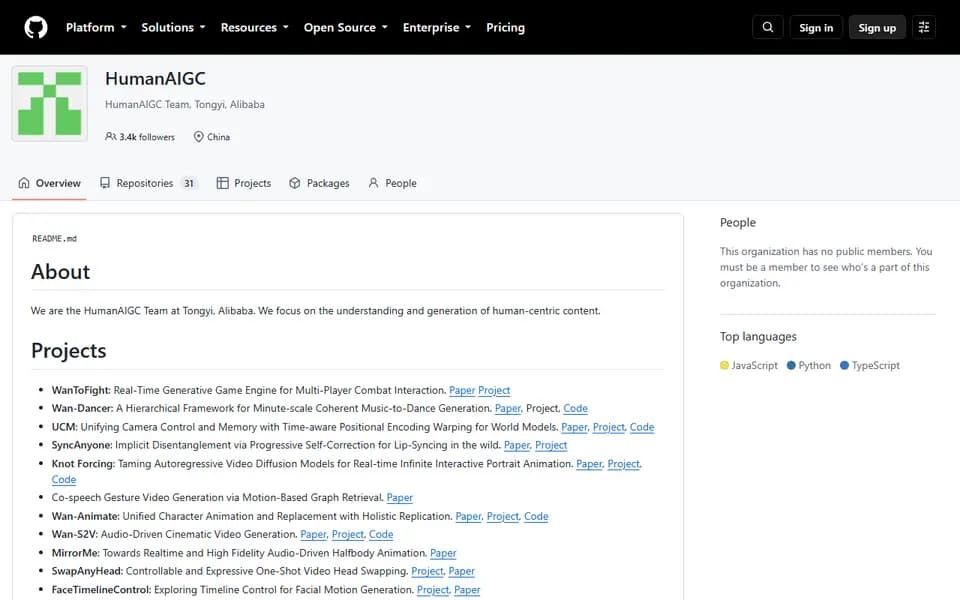Image resolution: width=960 pixels, height=600 pixels.
Task: Click the Repositories book icon
Action: 105,183
